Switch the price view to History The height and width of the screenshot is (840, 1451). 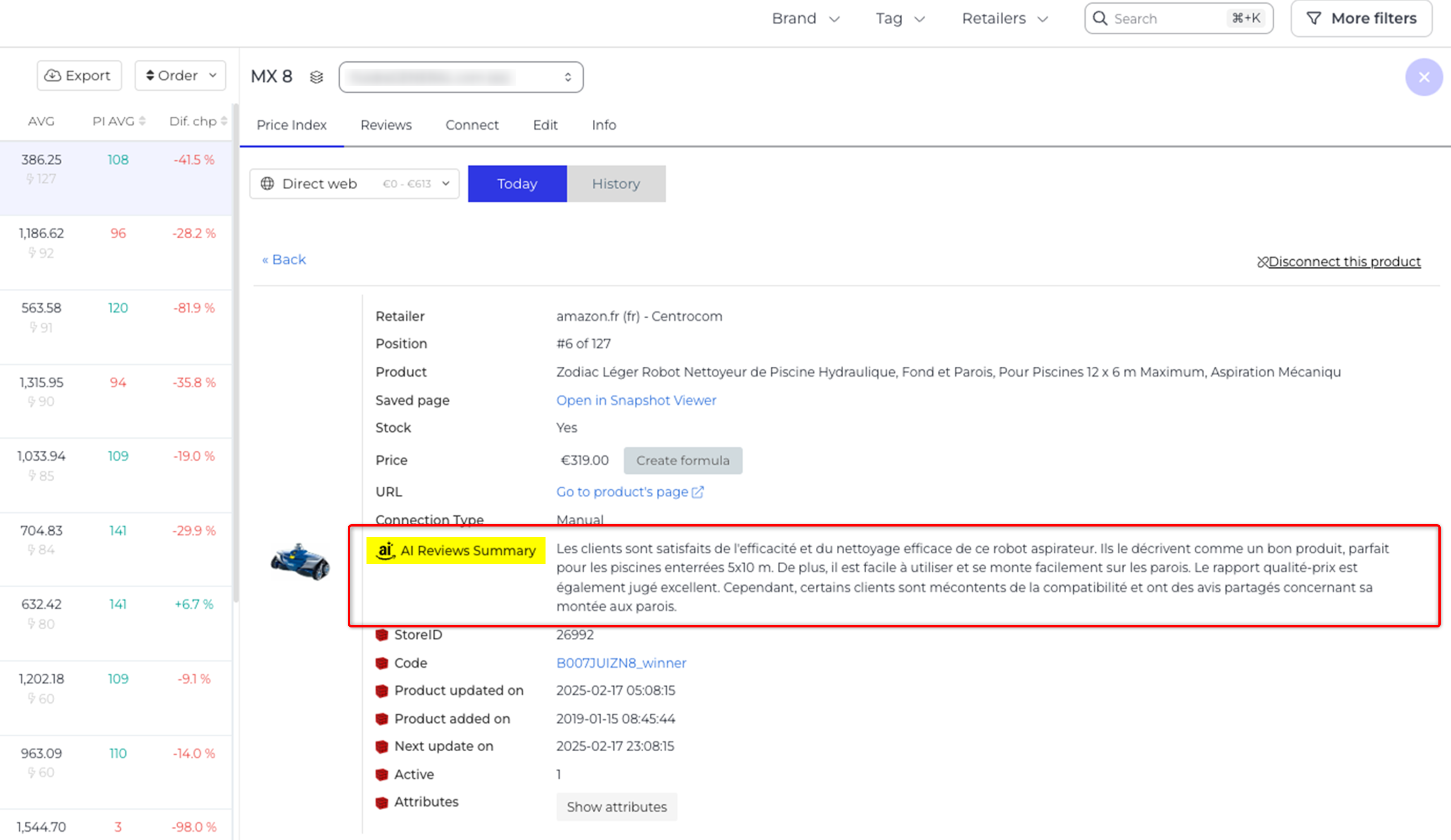click(616, 184)
